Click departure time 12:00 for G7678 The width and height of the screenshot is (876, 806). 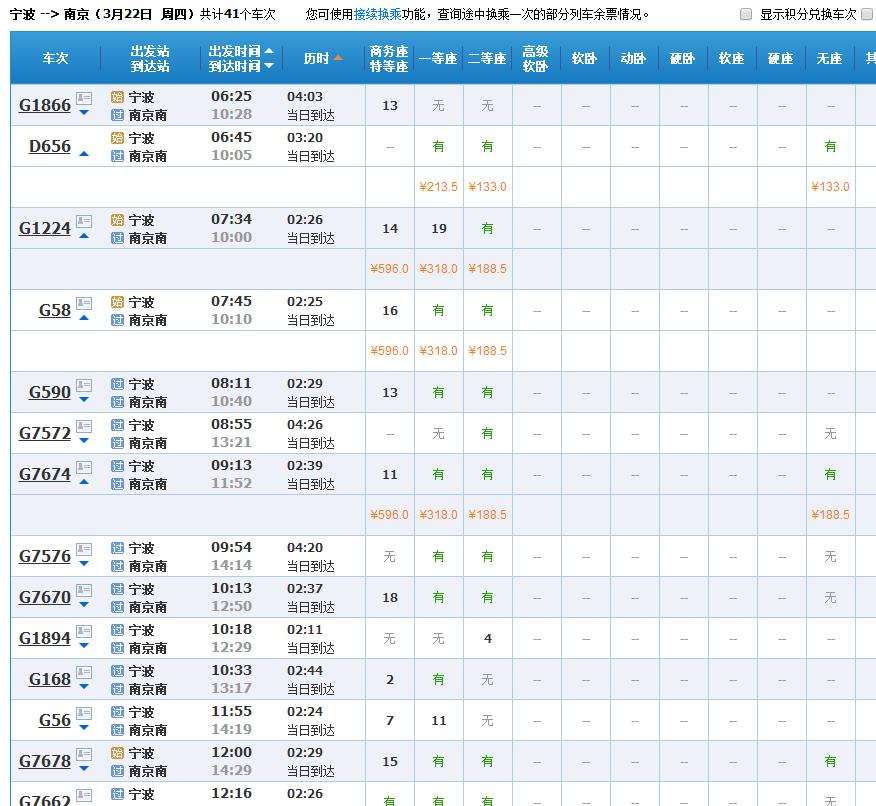click(x=231, y=752)
